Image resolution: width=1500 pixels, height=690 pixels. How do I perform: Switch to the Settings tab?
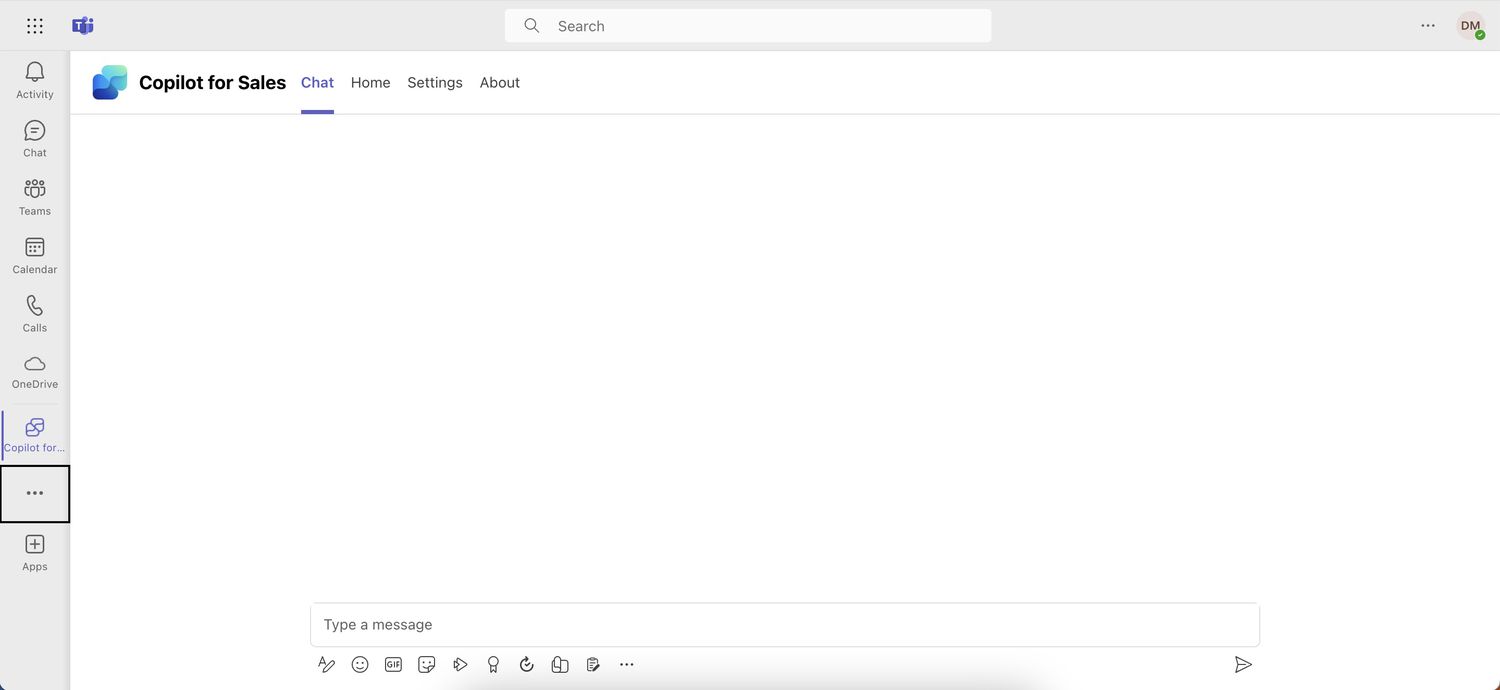click(x=434, y=83)
